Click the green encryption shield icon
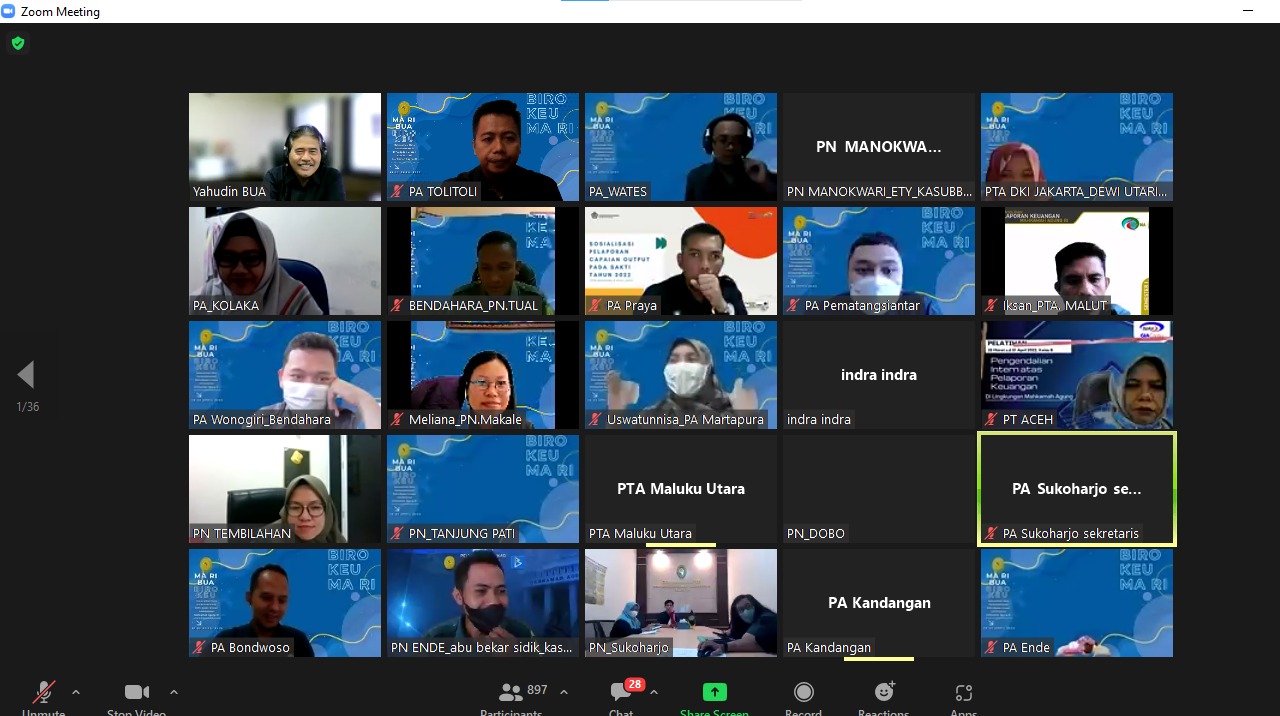Image resolution: width=1280 pixels, height=716 pixels. coord(18,43)
